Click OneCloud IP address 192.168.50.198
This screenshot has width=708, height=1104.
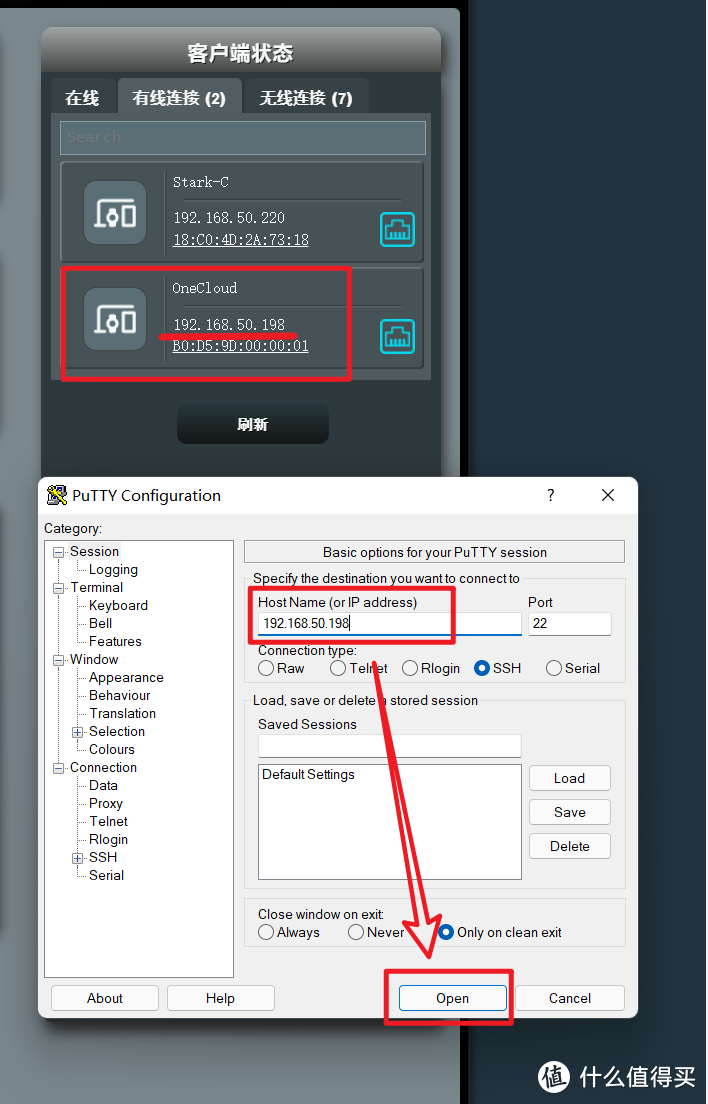229,325
